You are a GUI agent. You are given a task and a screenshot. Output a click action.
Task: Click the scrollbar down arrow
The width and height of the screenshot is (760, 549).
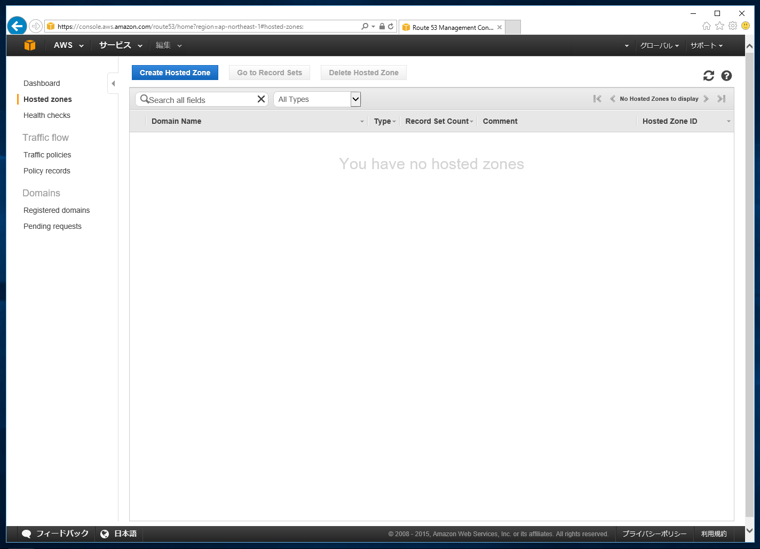749,531
